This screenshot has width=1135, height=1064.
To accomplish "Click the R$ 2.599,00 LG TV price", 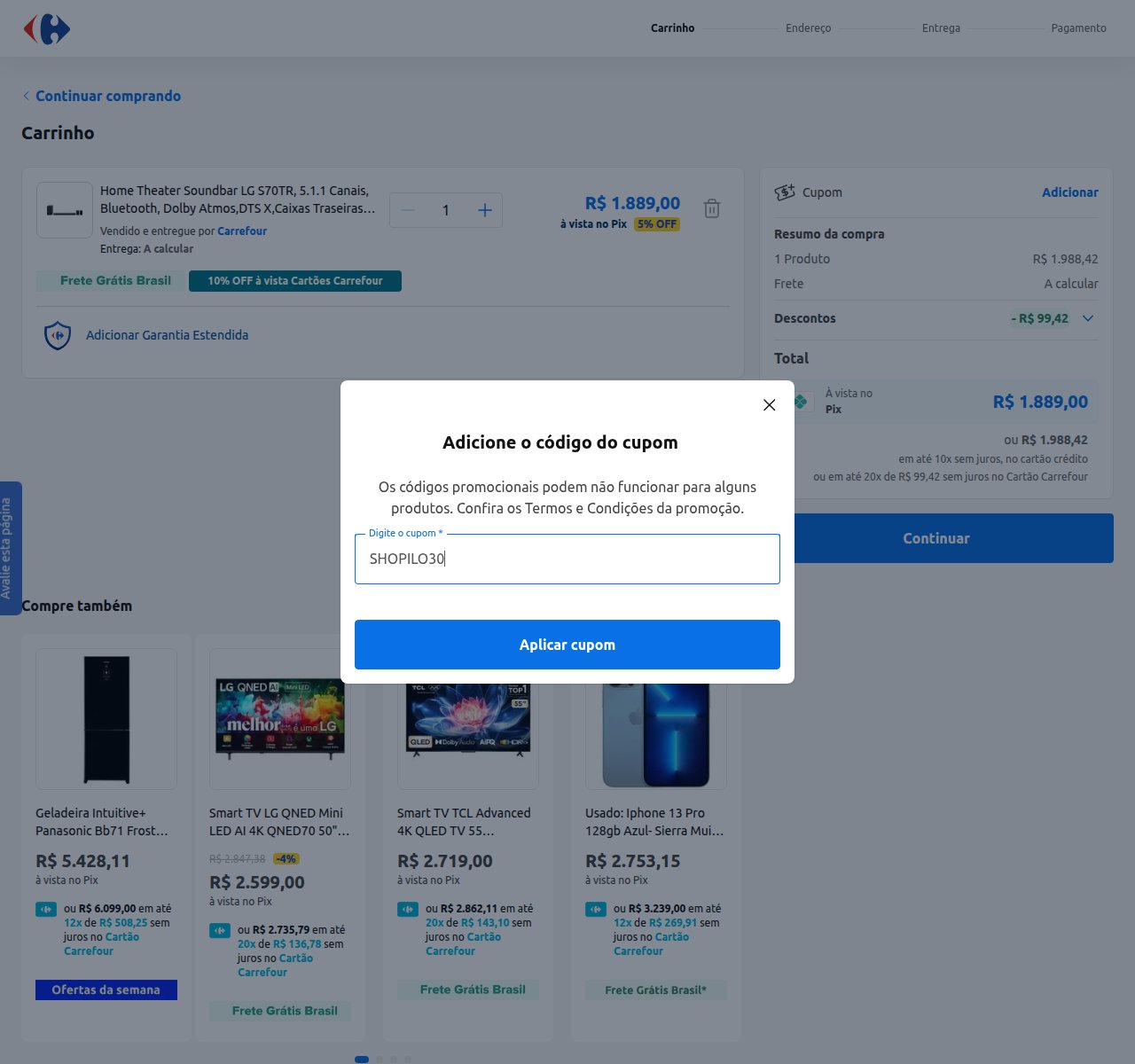I will (x=256, y=882).
